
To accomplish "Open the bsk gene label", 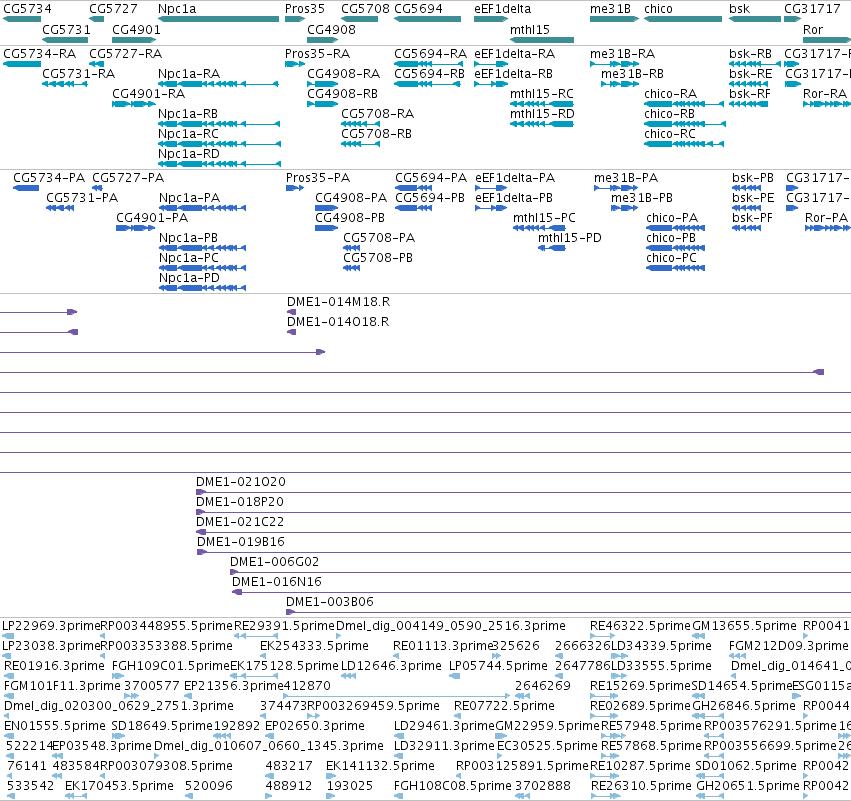I will point(739,9).
